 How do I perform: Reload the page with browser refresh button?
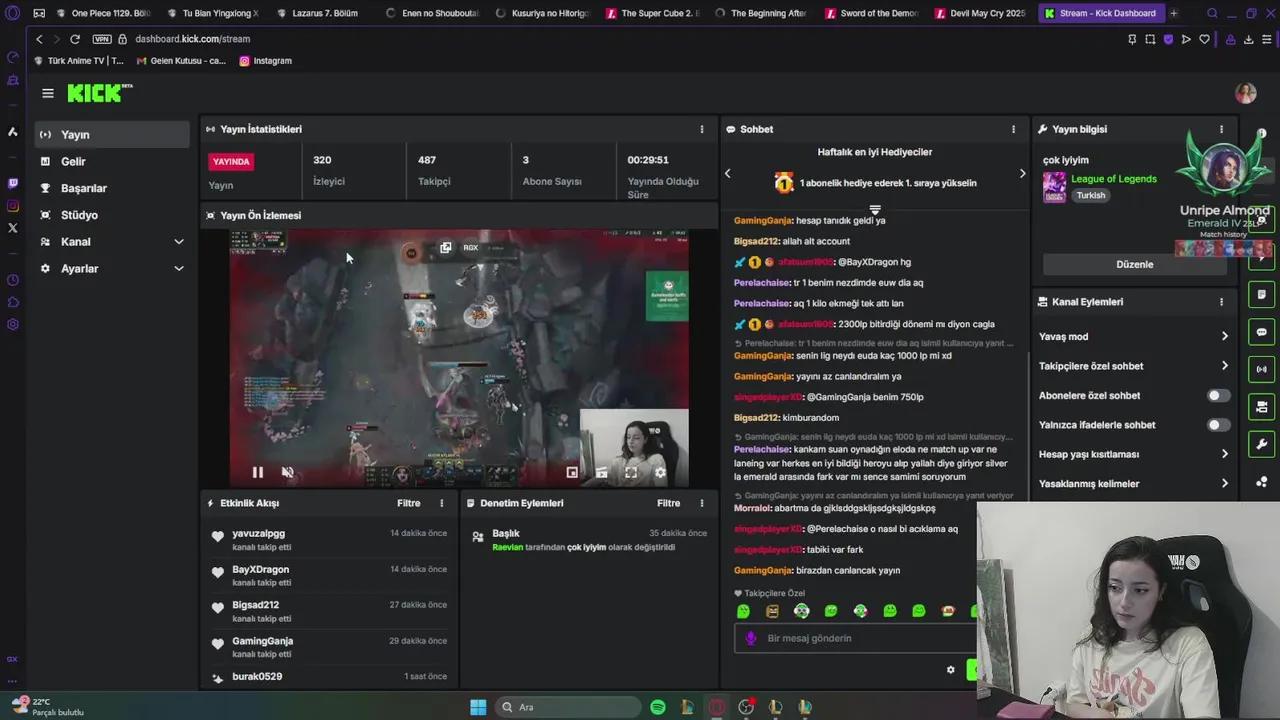pyautogui.click(x=74, y=39)
